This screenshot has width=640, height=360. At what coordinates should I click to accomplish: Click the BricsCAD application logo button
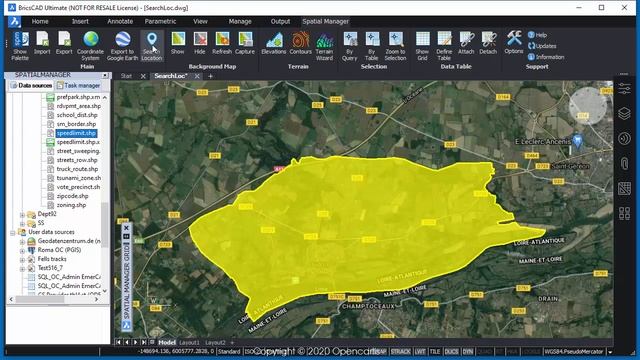[x=14, y=21]
